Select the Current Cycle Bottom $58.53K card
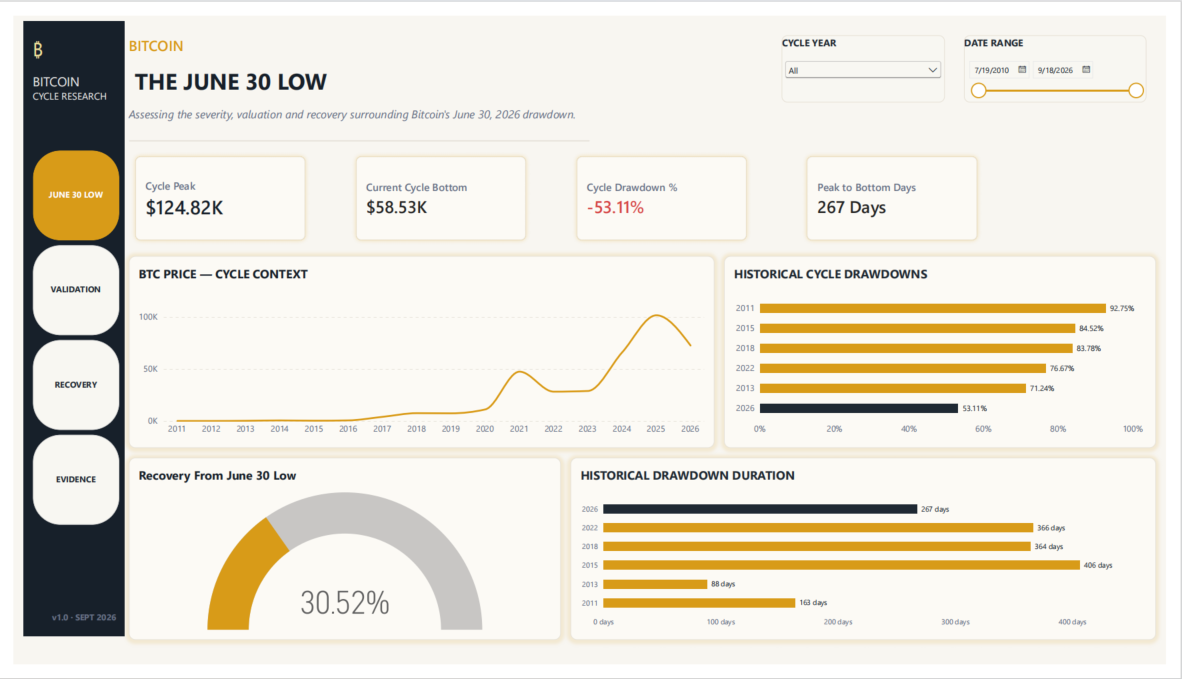 (441, 198)
